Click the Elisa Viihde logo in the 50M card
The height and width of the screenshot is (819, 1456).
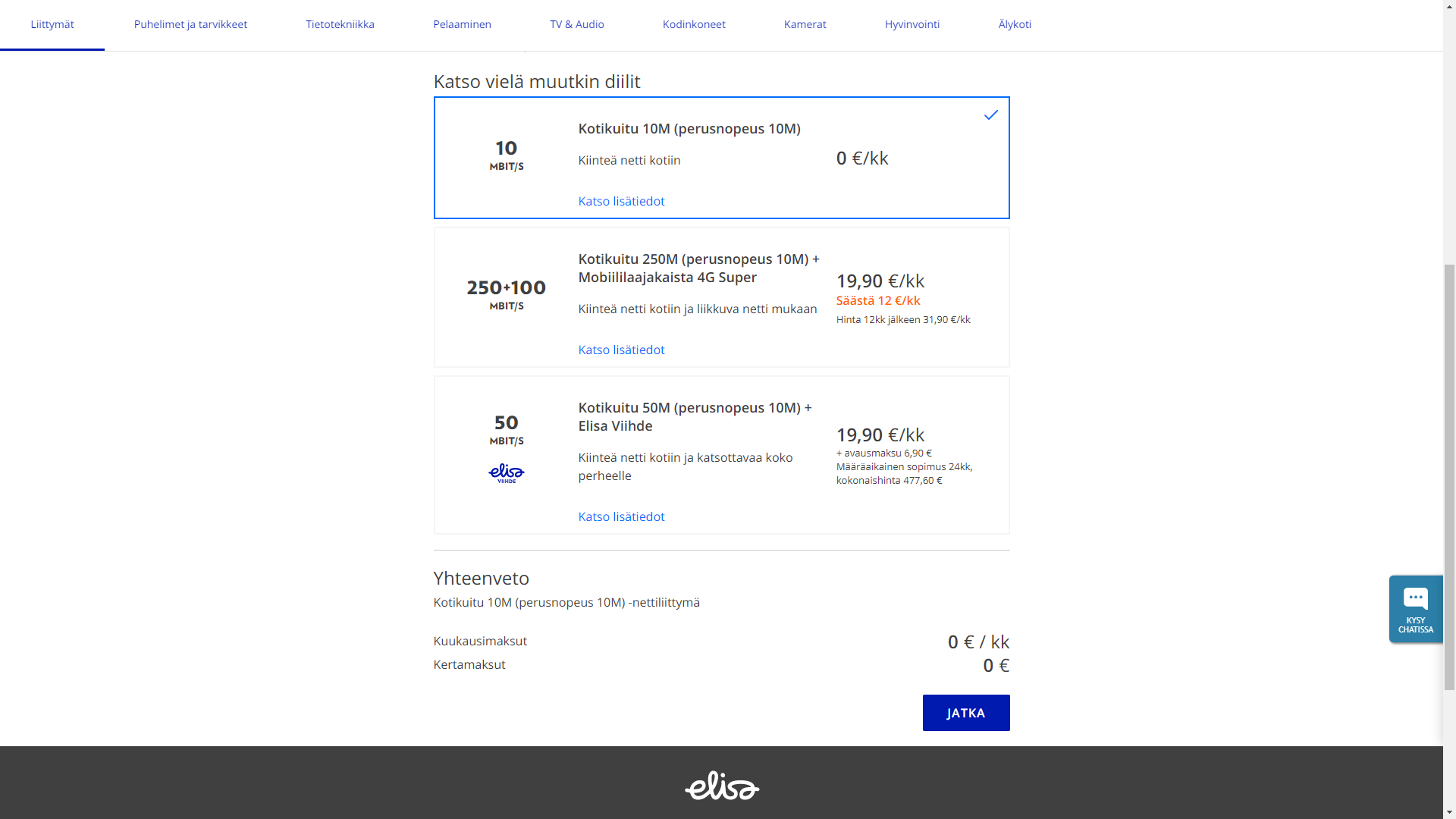507,474
